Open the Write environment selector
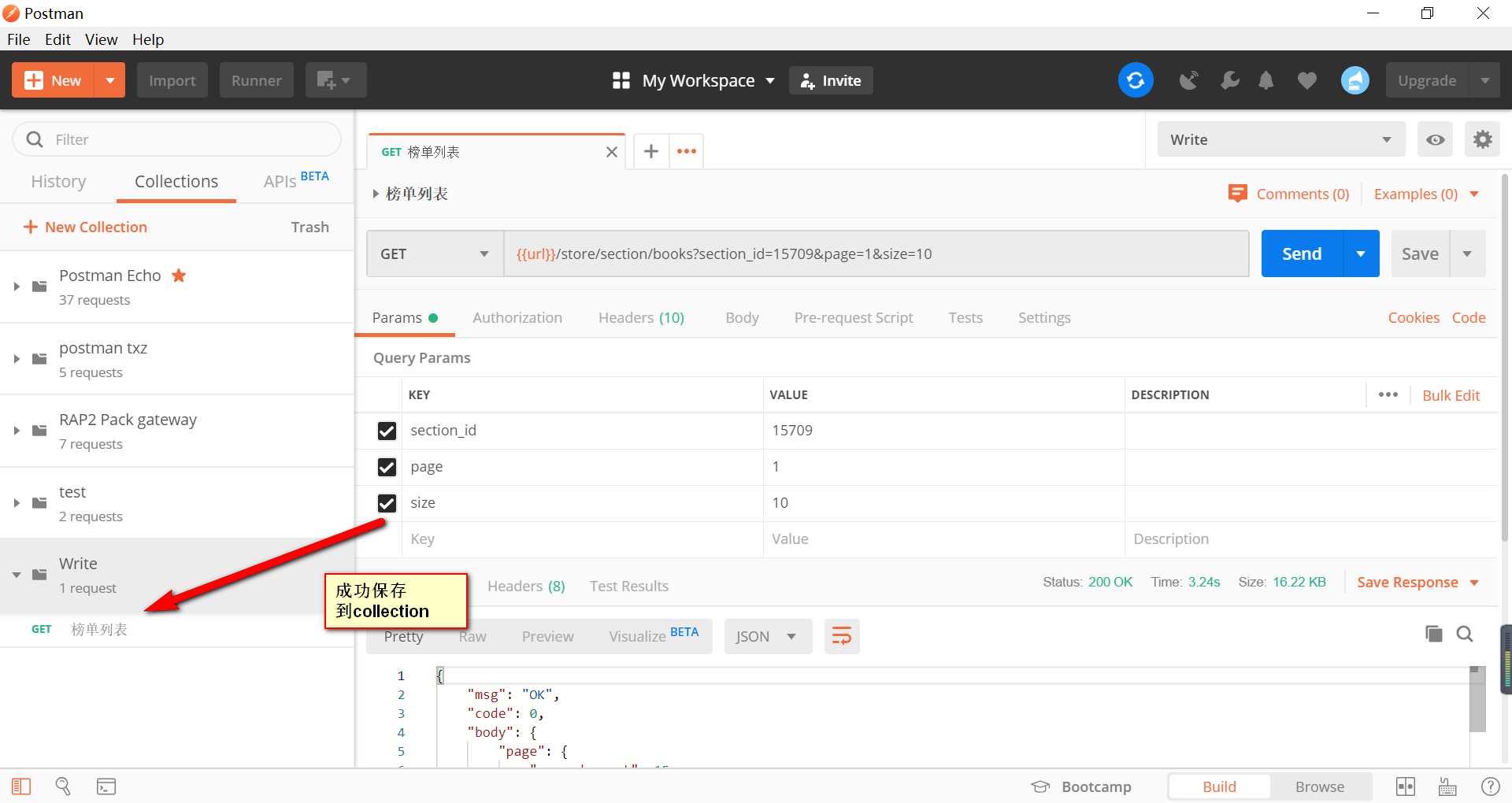The width and height of the screenshot is (1512, 803). point(1281,139)
